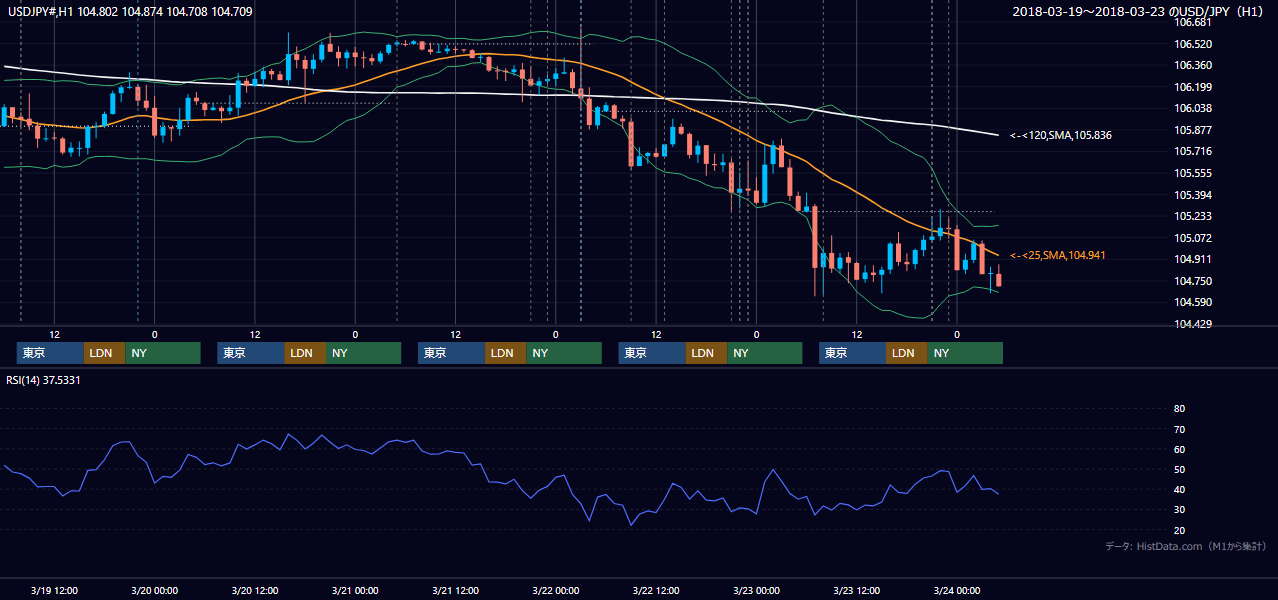Click the LDN session block for 3/19
Screen dimensions: 1278x600
[x=104, y=353]
